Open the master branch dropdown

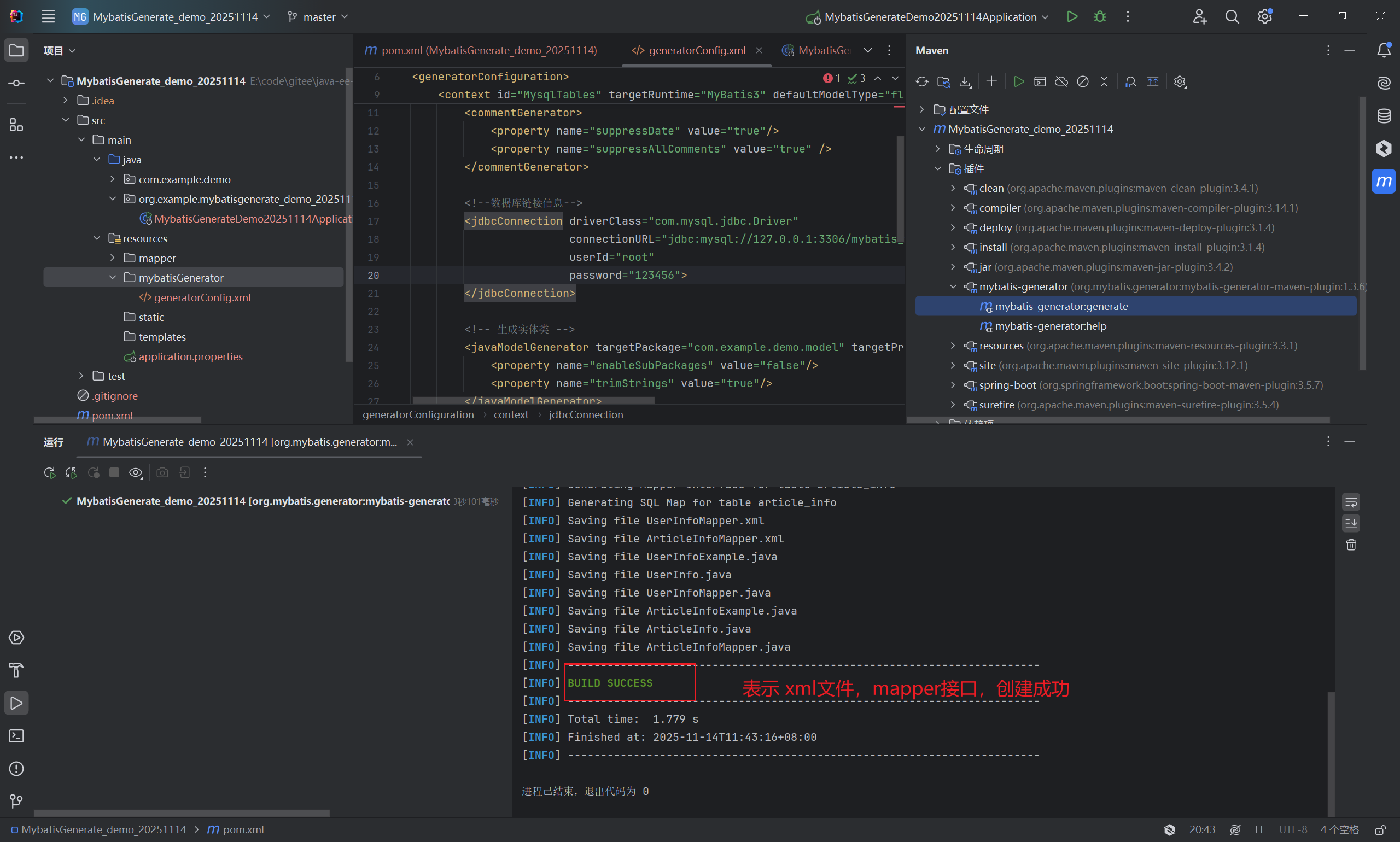click(x=318, y=17)
